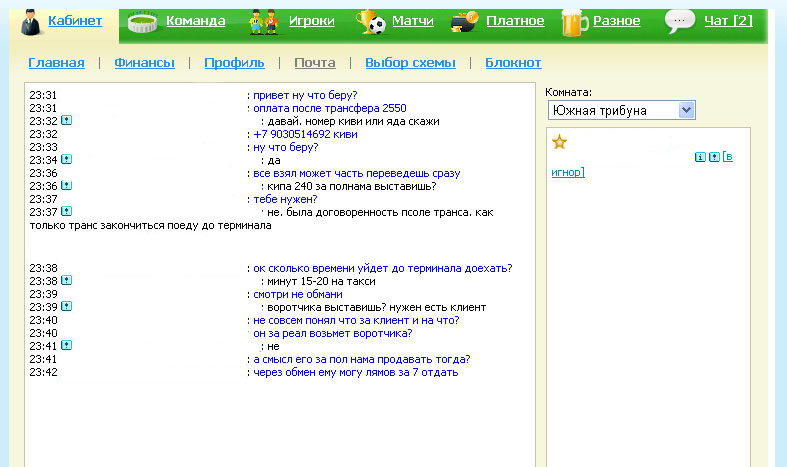Click the Профиль link
This screenshot has width=787, height=467.
tap(234, 63)
